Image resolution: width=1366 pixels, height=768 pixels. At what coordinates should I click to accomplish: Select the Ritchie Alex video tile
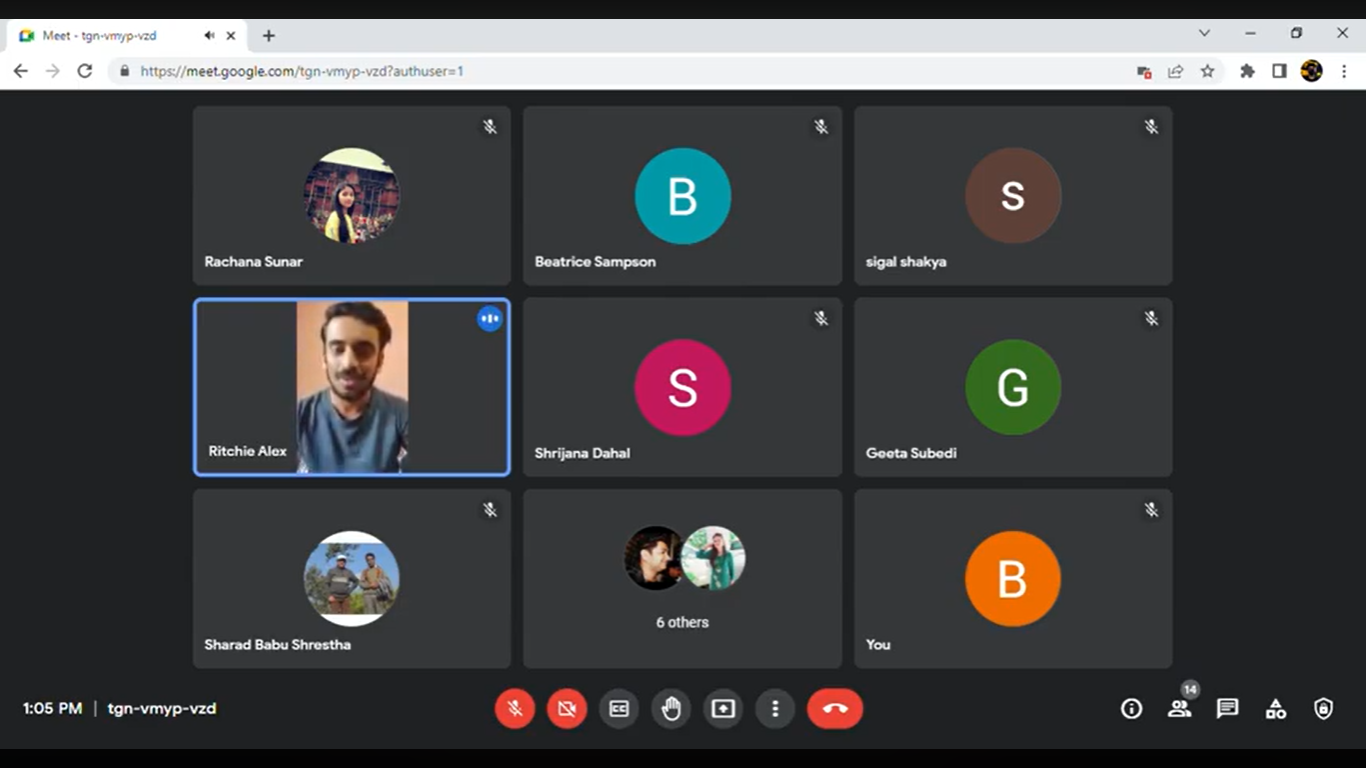[352, 387]
